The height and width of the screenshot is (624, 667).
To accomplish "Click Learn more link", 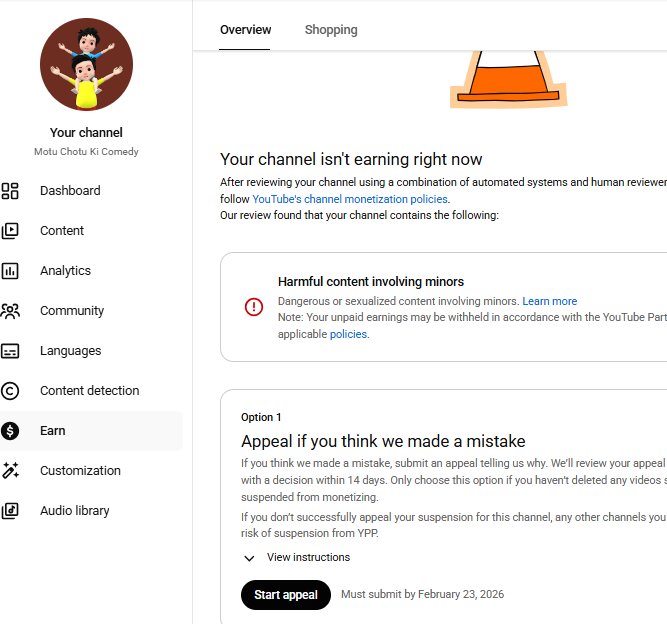I will pos(550,301).
